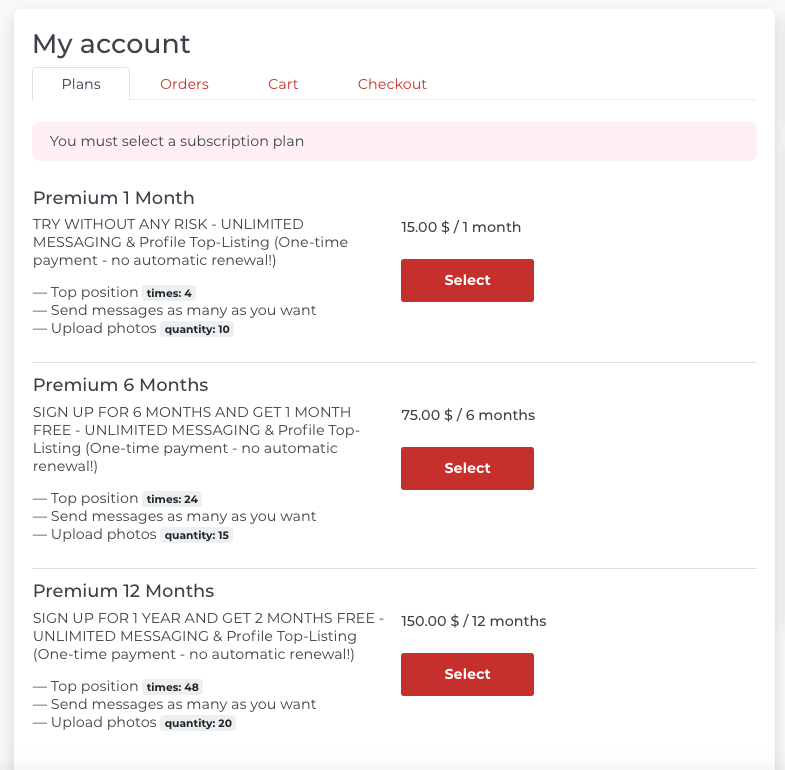Click the 150.00 $ / 12 months price
Image resolution: width=785 pixels, height=770 pixels.
tap(474, 621)
